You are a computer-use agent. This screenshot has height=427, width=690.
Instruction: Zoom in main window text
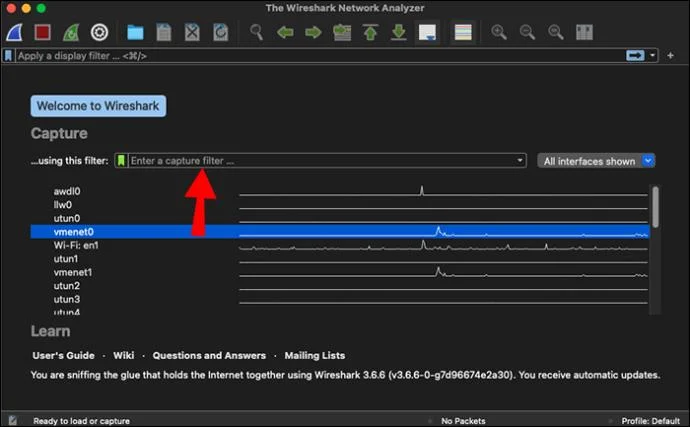click(x=499, y=33)
